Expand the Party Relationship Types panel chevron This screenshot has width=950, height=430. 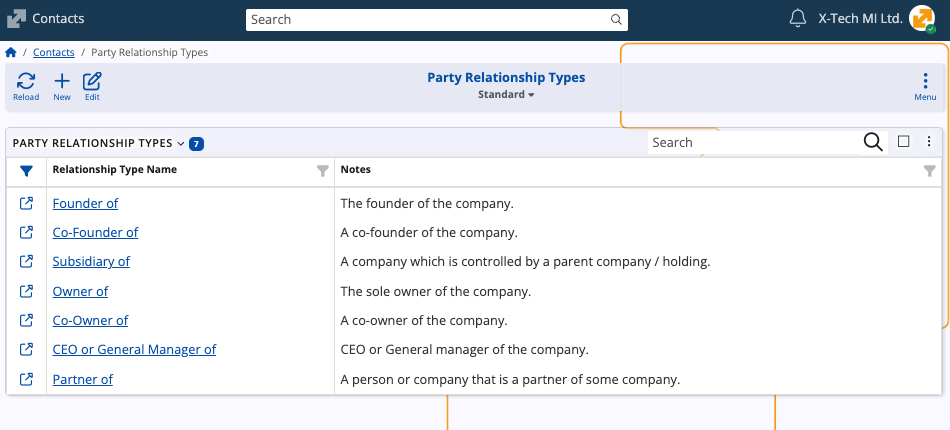pyautogui.click(x=181, y=143)
